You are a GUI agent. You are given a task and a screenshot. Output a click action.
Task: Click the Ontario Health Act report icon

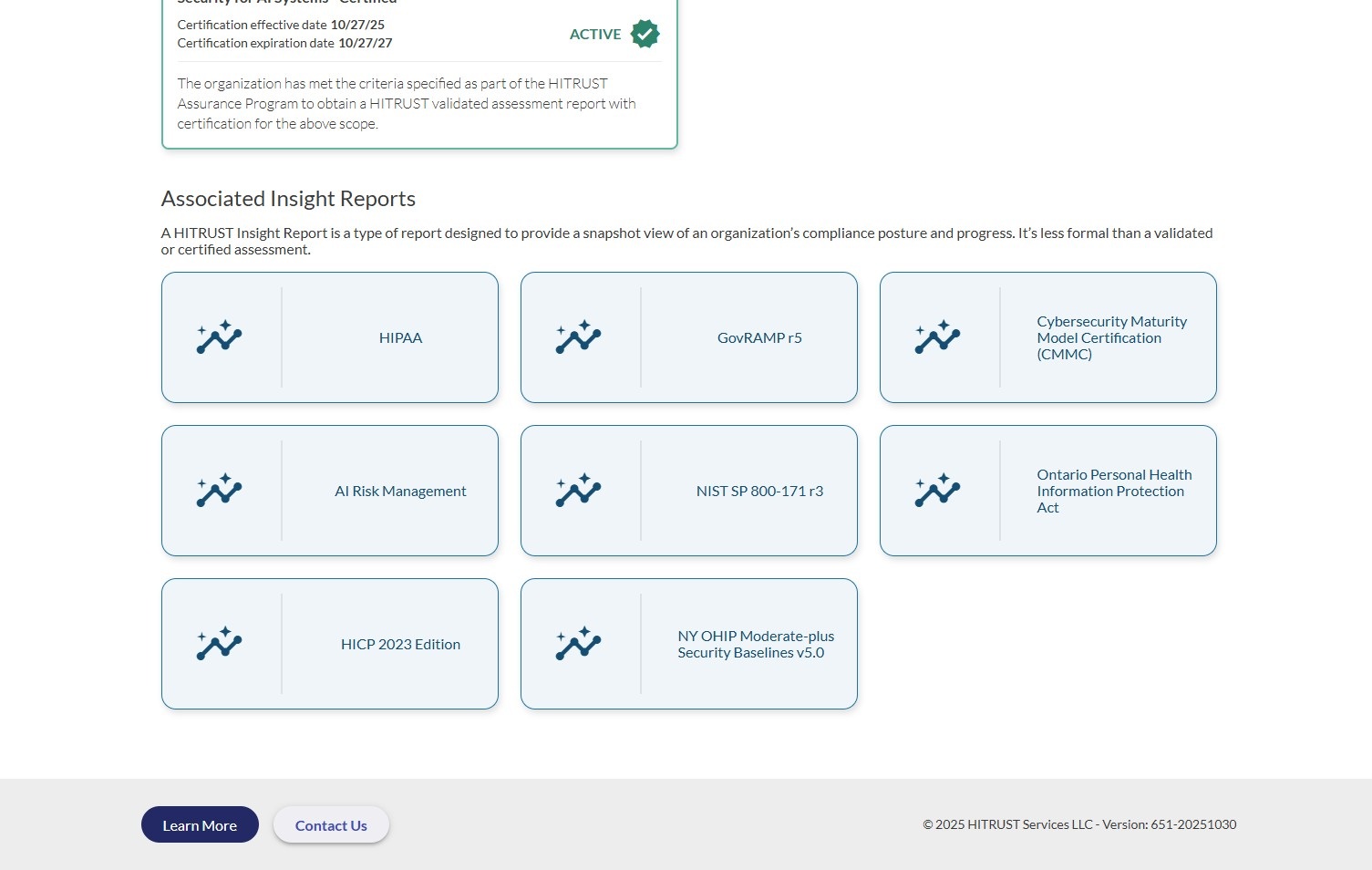click(x=938, y=491)
